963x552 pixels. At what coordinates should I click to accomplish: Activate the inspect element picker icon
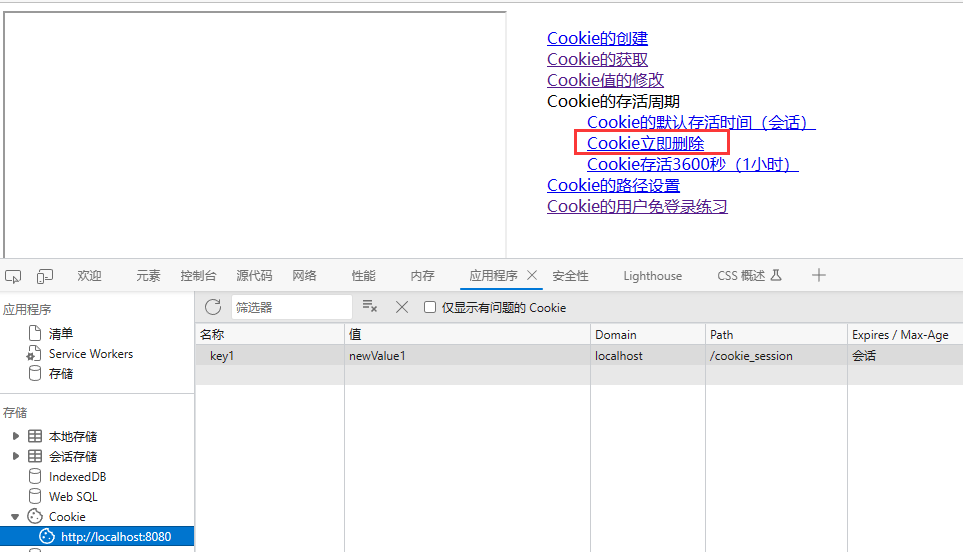pyautogui.click(x=13, y=276)
